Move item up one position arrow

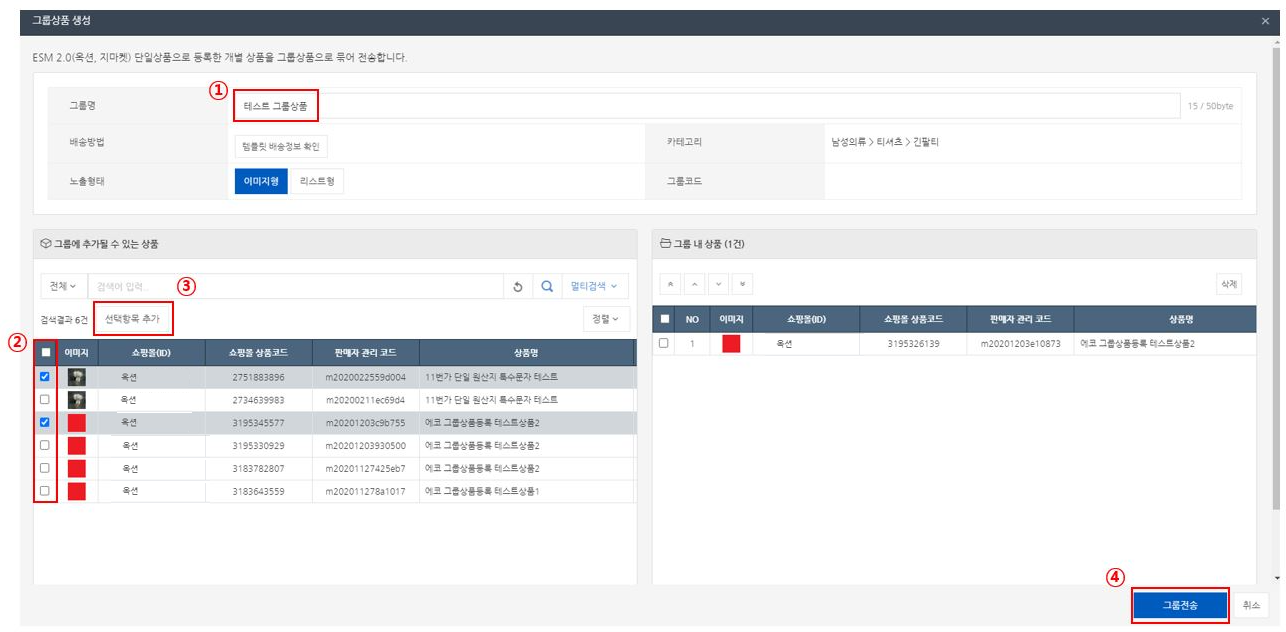[x=695, y=285]
